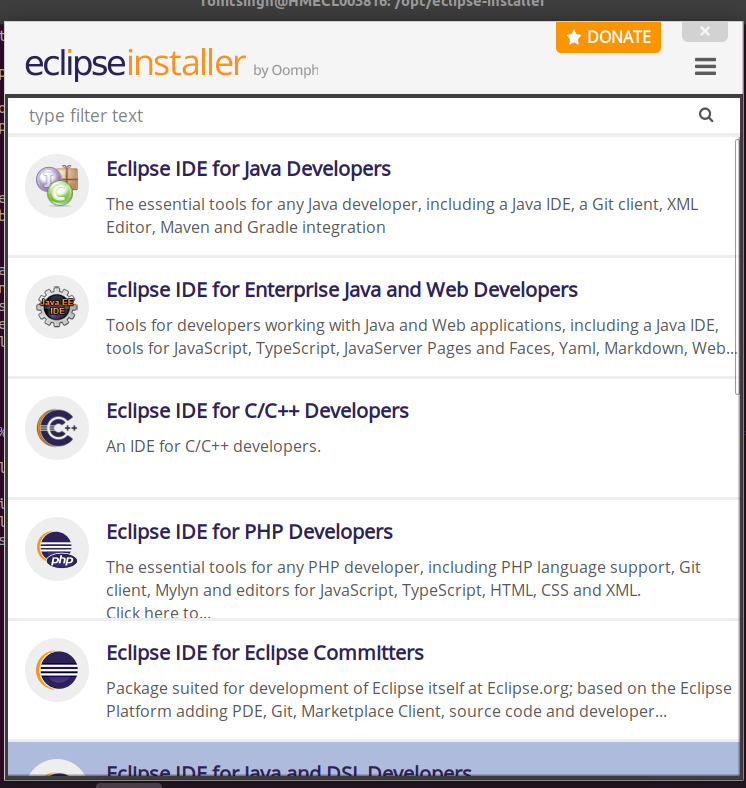Screen dimensions: 746x788
Task: Click the DONATE button
Action: (608, 37)
